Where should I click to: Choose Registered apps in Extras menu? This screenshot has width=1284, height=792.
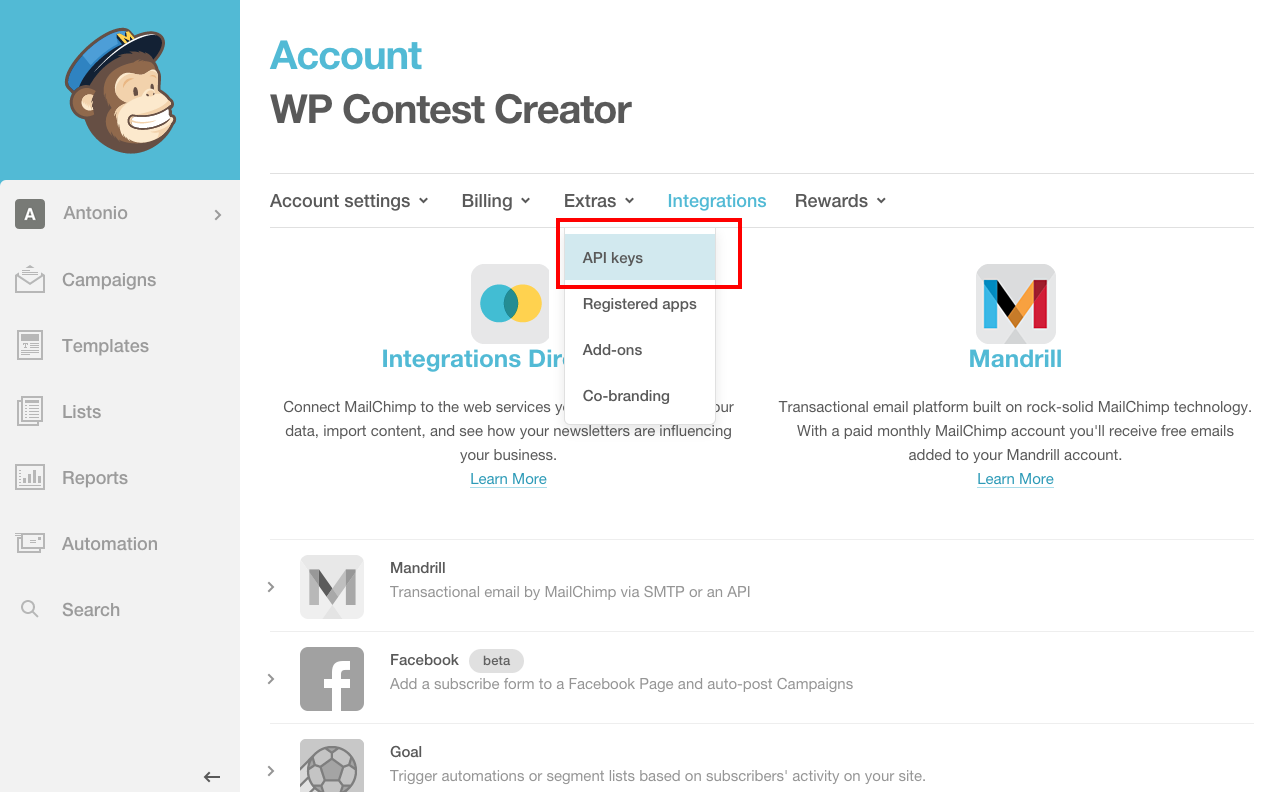point(640,304)
